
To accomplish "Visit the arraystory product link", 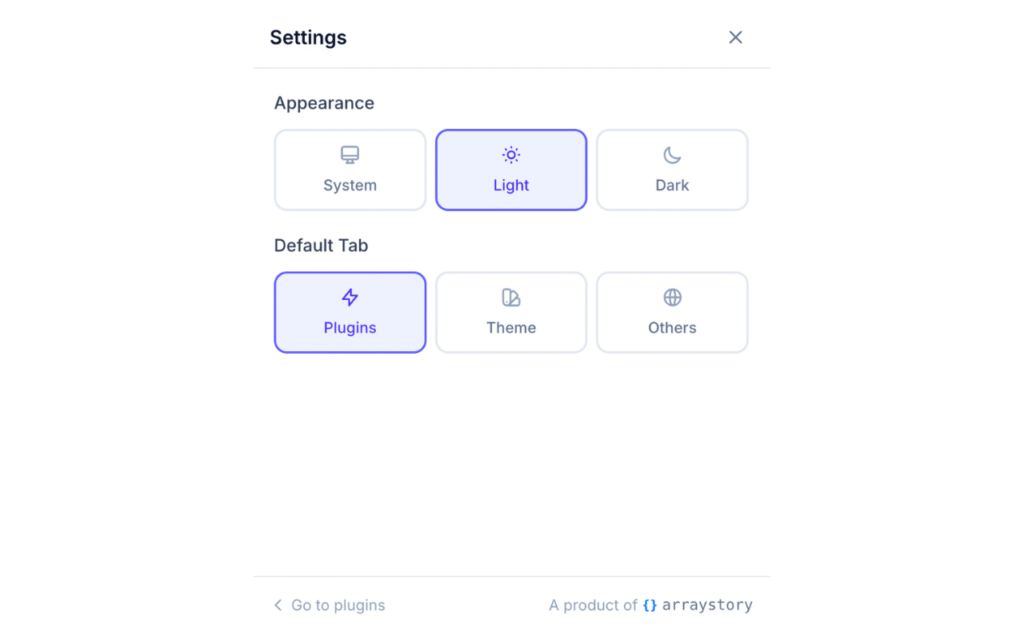I will click(x=708, y=604).
